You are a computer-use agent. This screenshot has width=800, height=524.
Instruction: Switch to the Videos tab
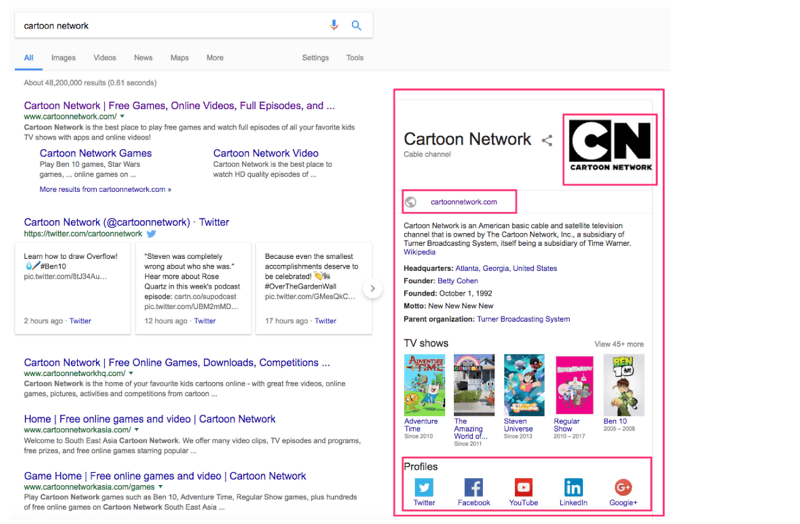[x=104, y=58]
